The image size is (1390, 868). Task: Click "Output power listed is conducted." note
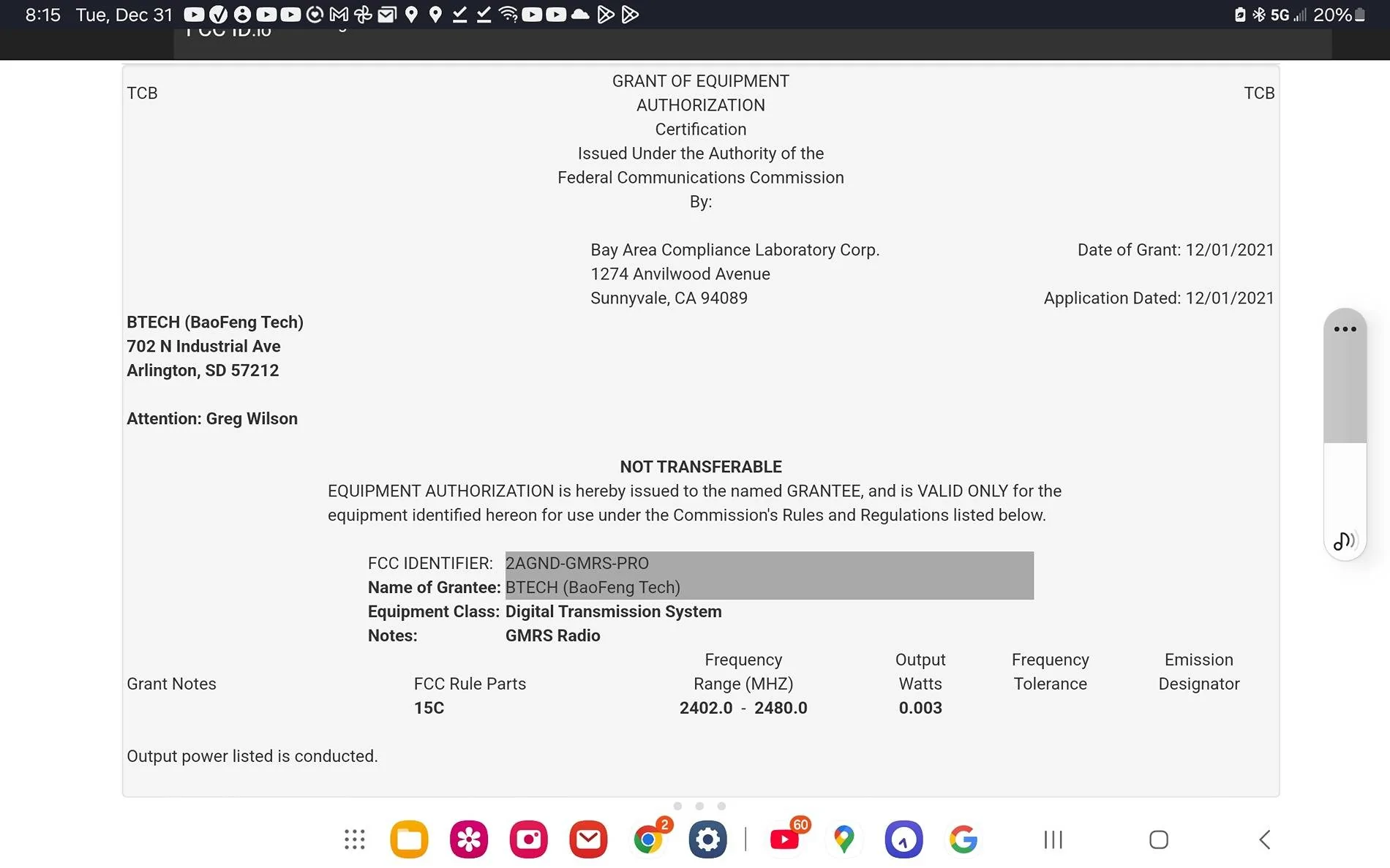click(x=252, y=757)
